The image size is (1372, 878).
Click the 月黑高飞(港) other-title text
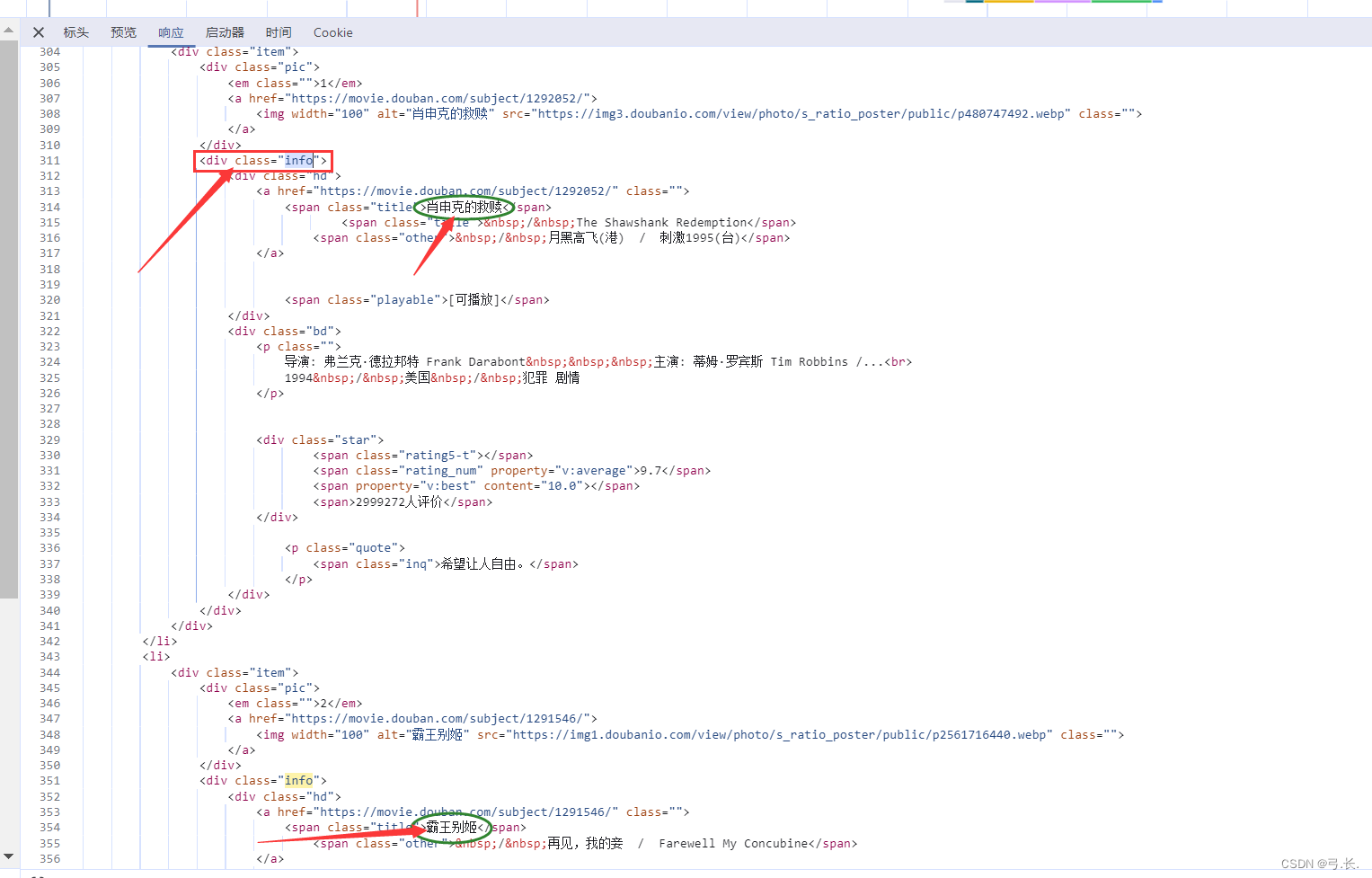[586, 238]
